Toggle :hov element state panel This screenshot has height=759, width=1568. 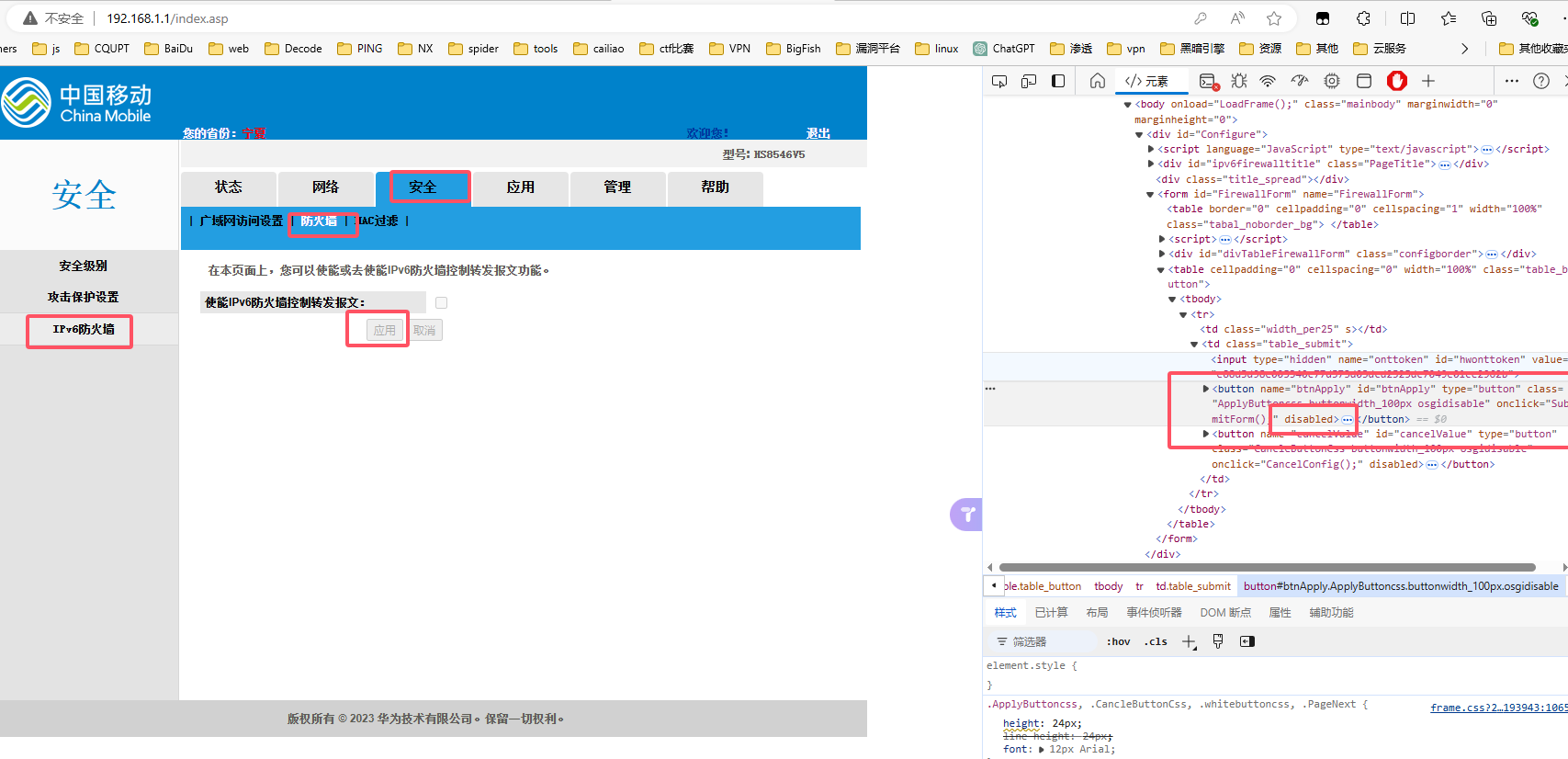pos(1118,641)
